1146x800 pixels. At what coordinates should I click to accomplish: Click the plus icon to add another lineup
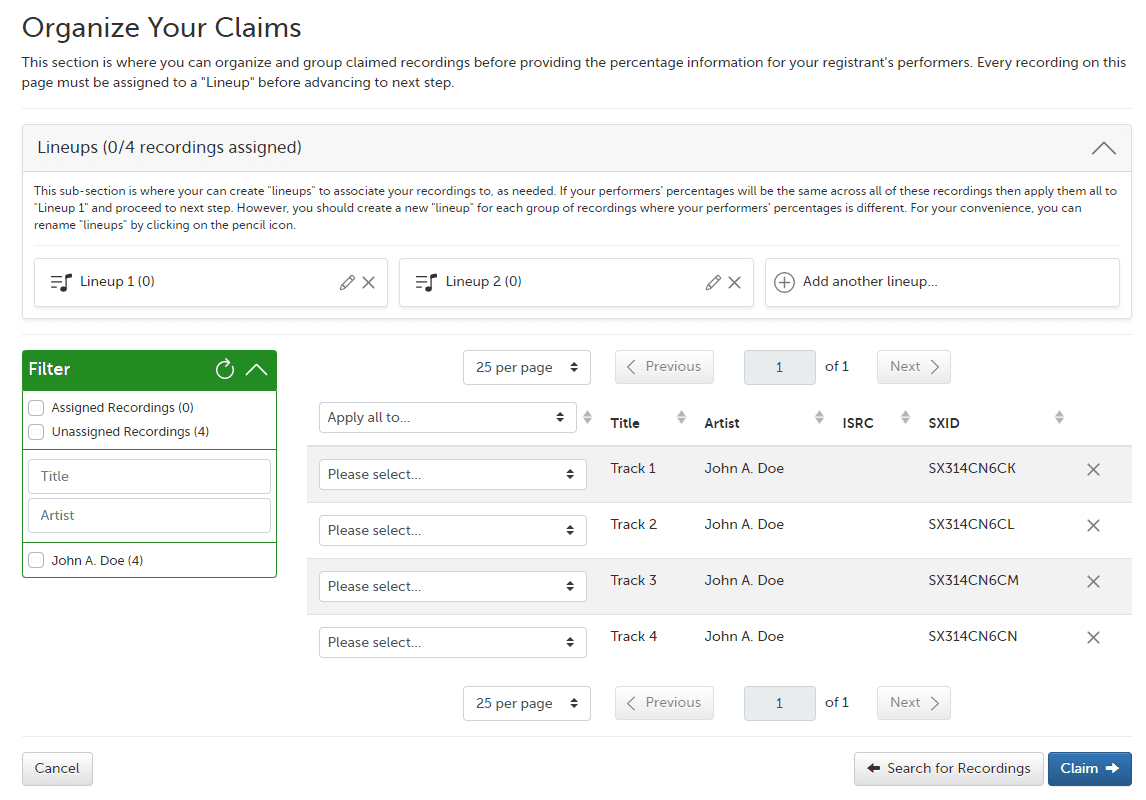click(785, 282)
